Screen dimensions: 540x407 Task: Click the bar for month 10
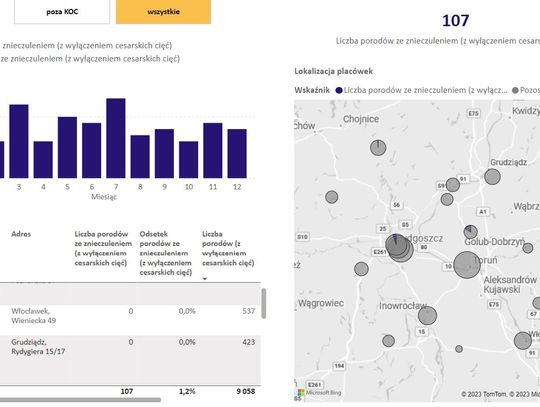[x=189, y=159]
